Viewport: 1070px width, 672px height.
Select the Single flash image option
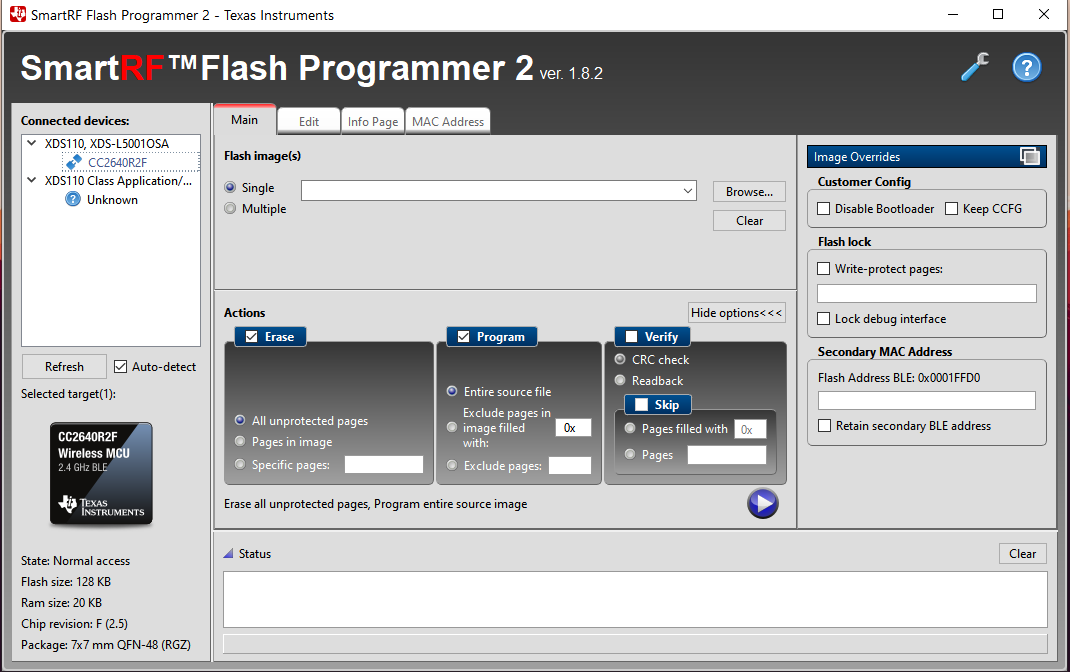[x=230, y=188]
